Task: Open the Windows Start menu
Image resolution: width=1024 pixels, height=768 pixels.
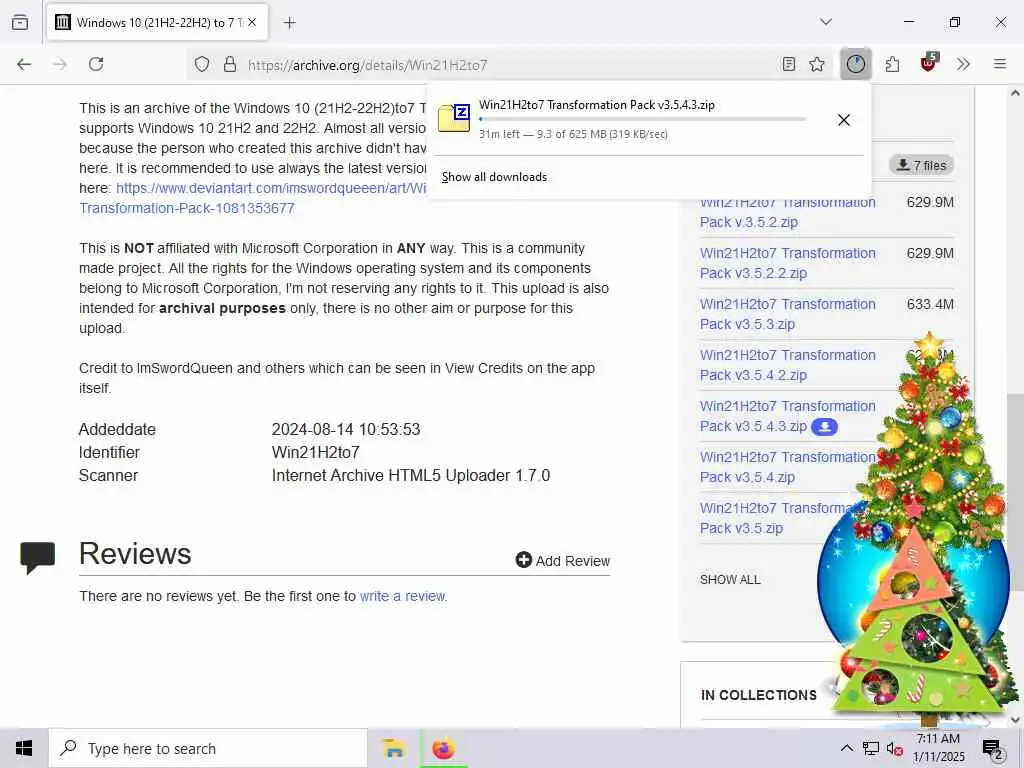Action: (x=24, y=748)
